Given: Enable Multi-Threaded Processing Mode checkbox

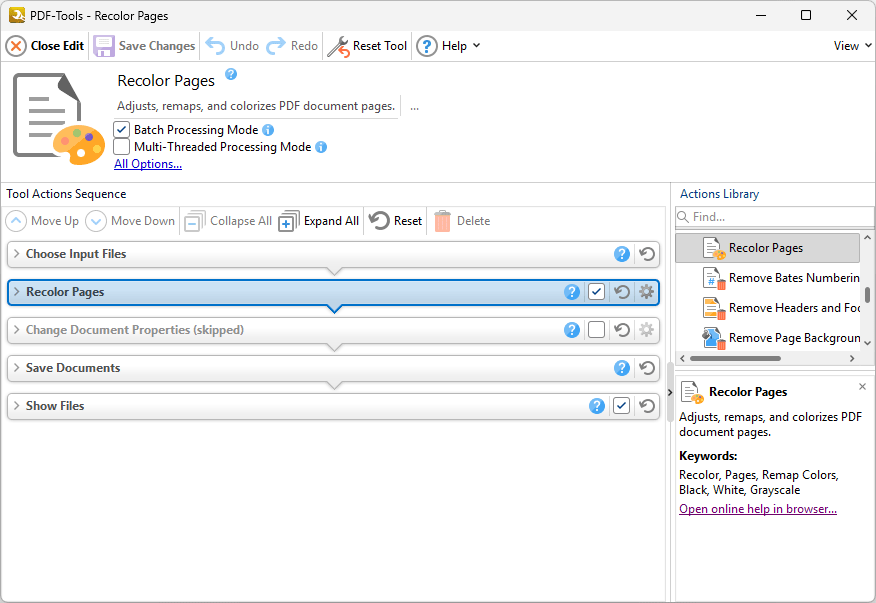Looking at the screenshot, I should (121, 147).
